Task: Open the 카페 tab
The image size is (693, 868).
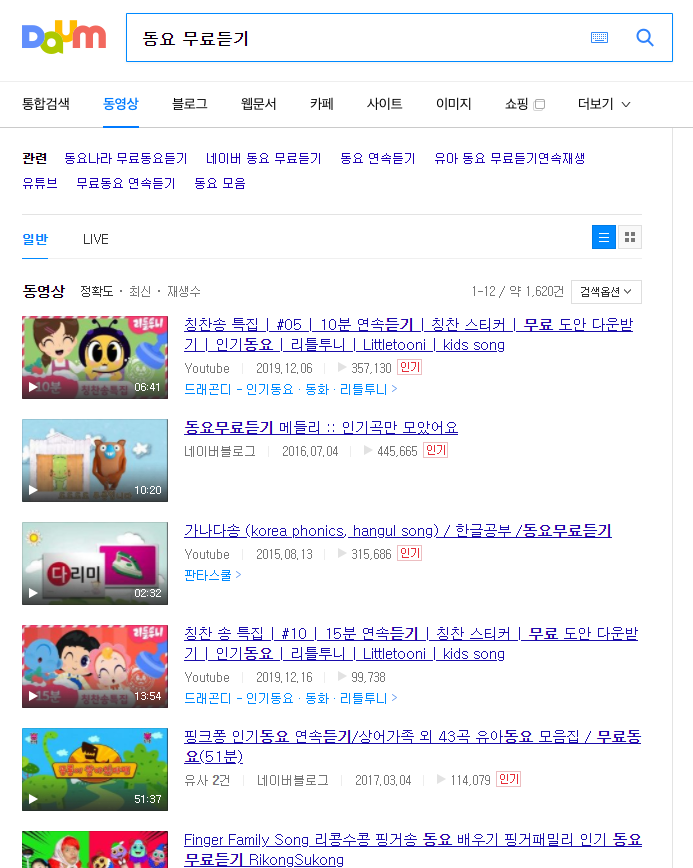Action: point(322,104)
